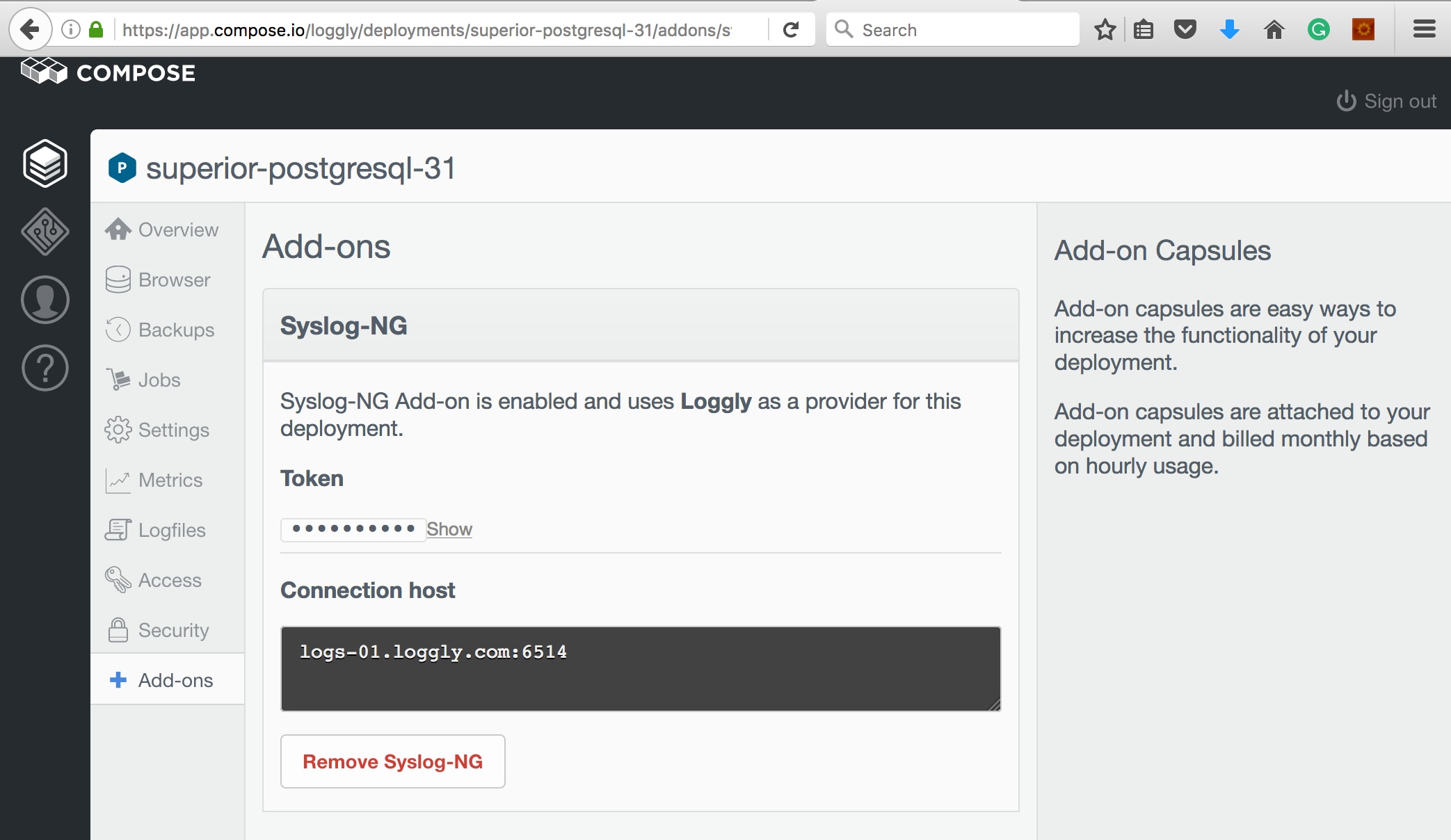
Task: Bookmark page using the star icon
Action: [1105, 29]
